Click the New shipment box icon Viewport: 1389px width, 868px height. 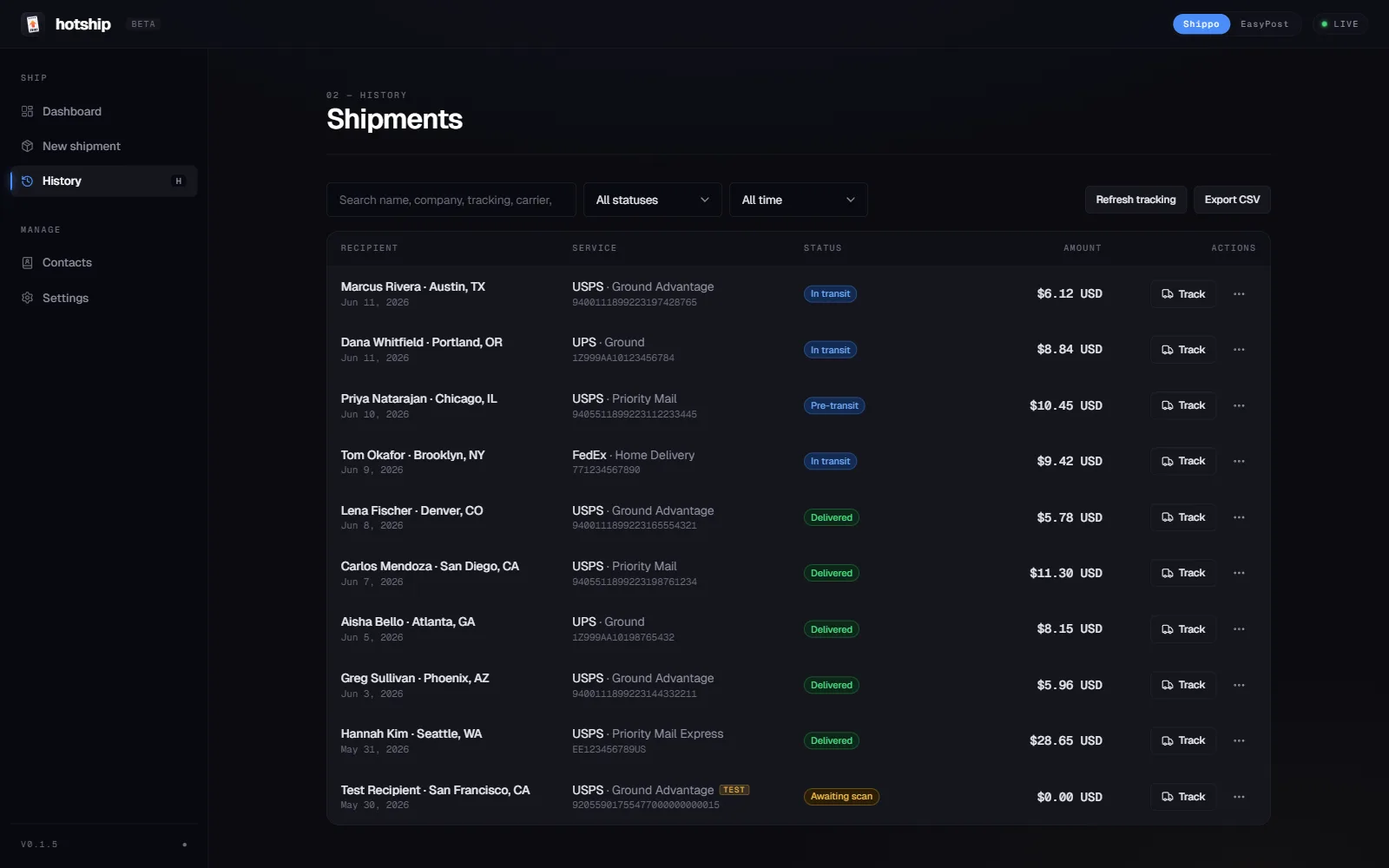point(27,146)
